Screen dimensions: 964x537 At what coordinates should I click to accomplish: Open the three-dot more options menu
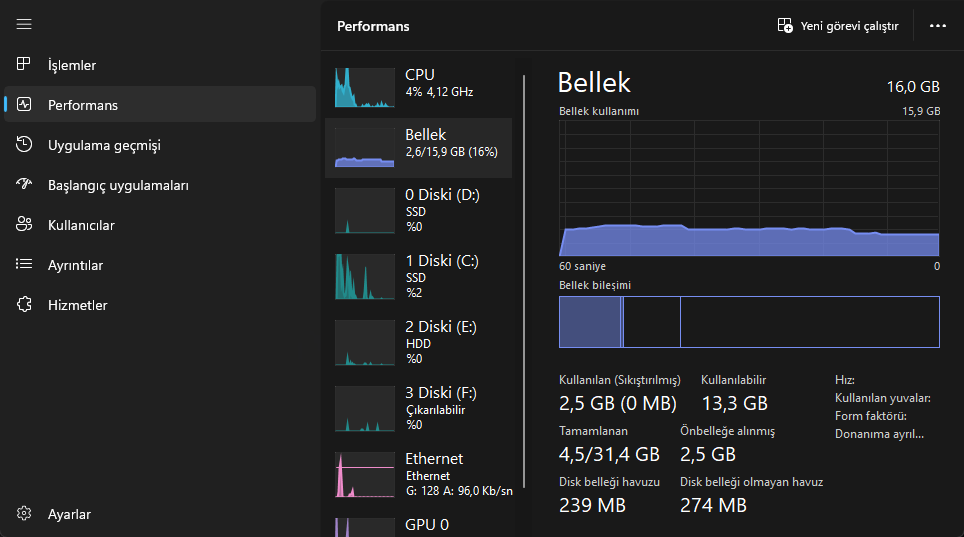(937, 26)
